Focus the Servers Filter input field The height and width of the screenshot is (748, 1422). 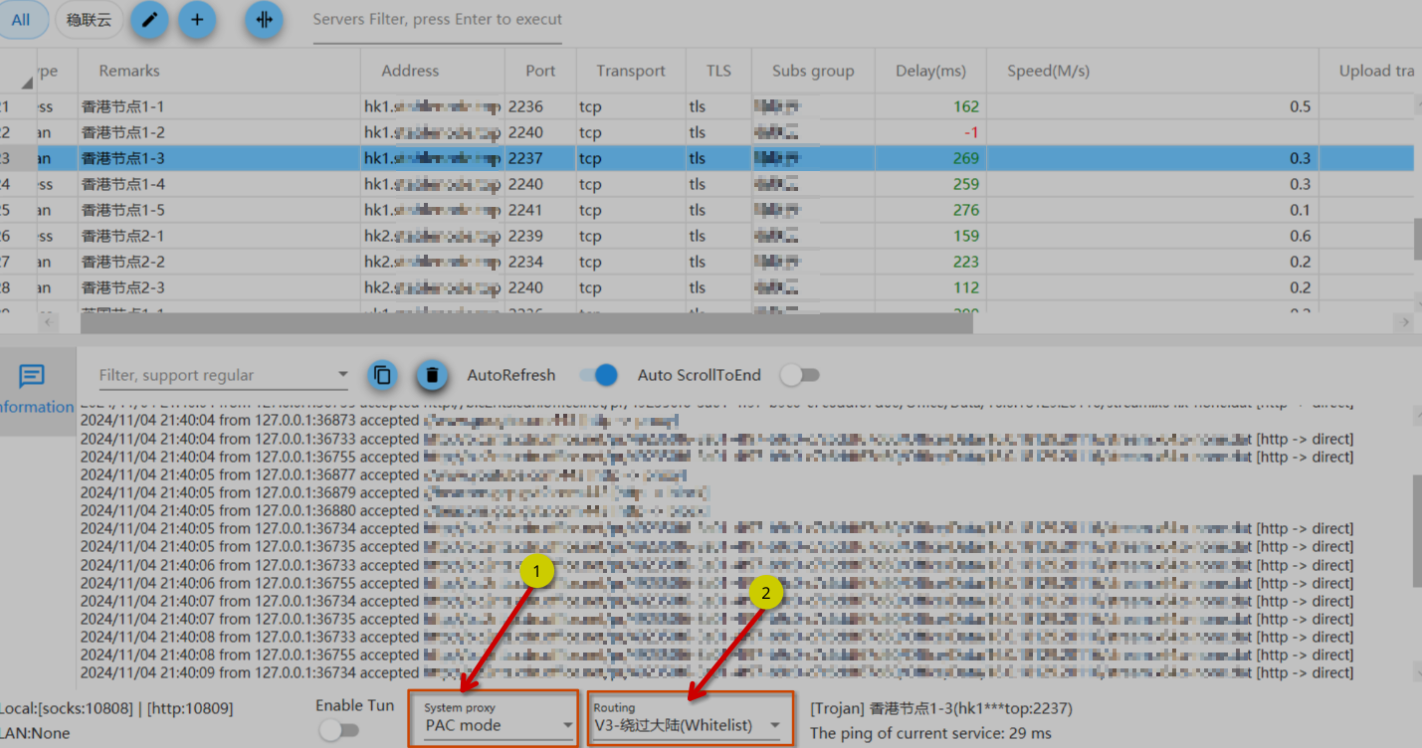[437, 20]
